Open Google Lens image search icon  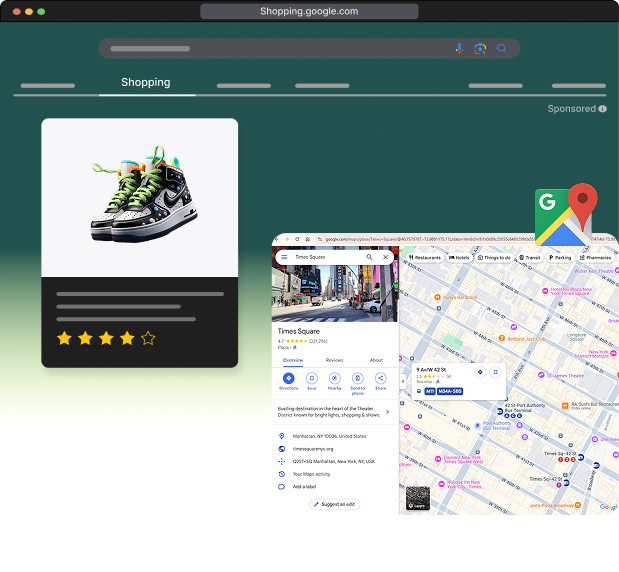480,49
